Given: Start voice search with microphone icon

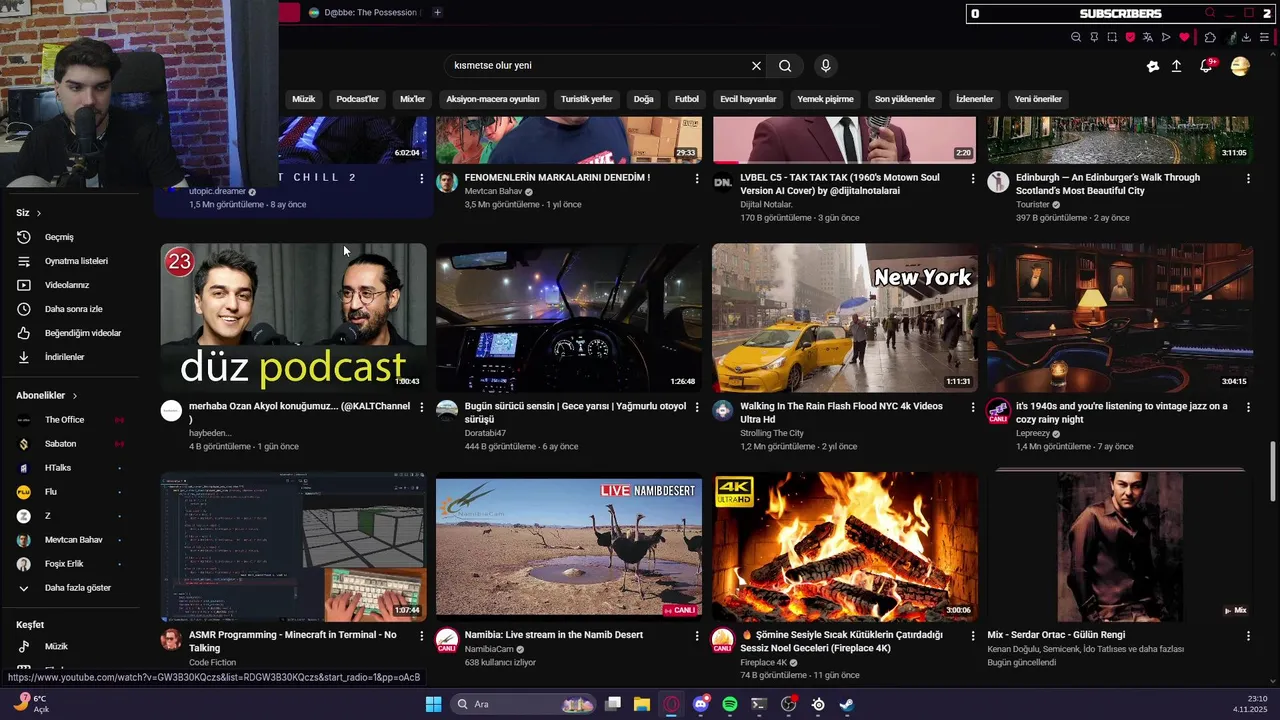Looking at the screenshot, I should tap(825, 66).
